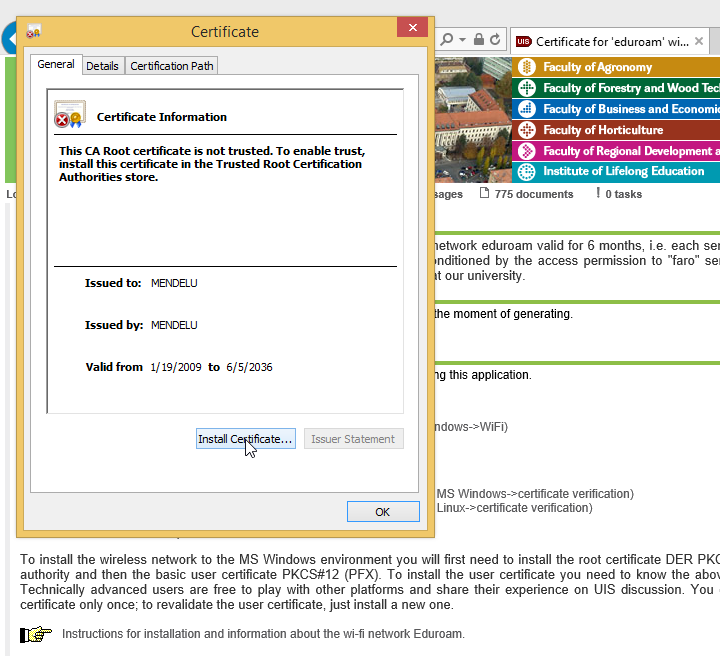The width and height of the screenshot is (720, 656).
Task: Open the 'Windows->WiFi' link
Action: coord(471,427)
